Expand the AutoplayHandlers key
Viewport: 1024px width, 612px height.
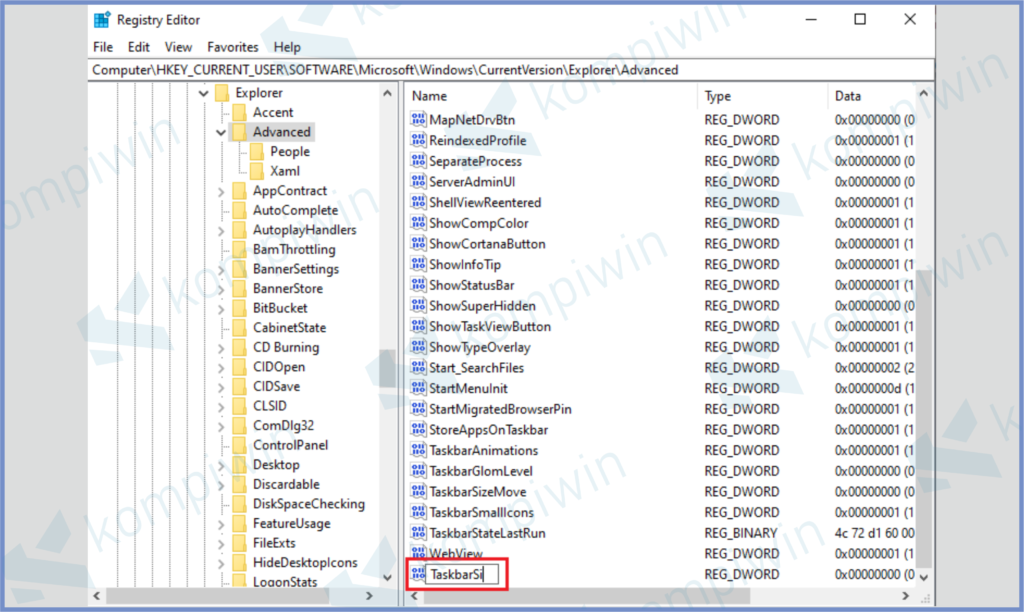pyautogui.click(x=221, y=230)
